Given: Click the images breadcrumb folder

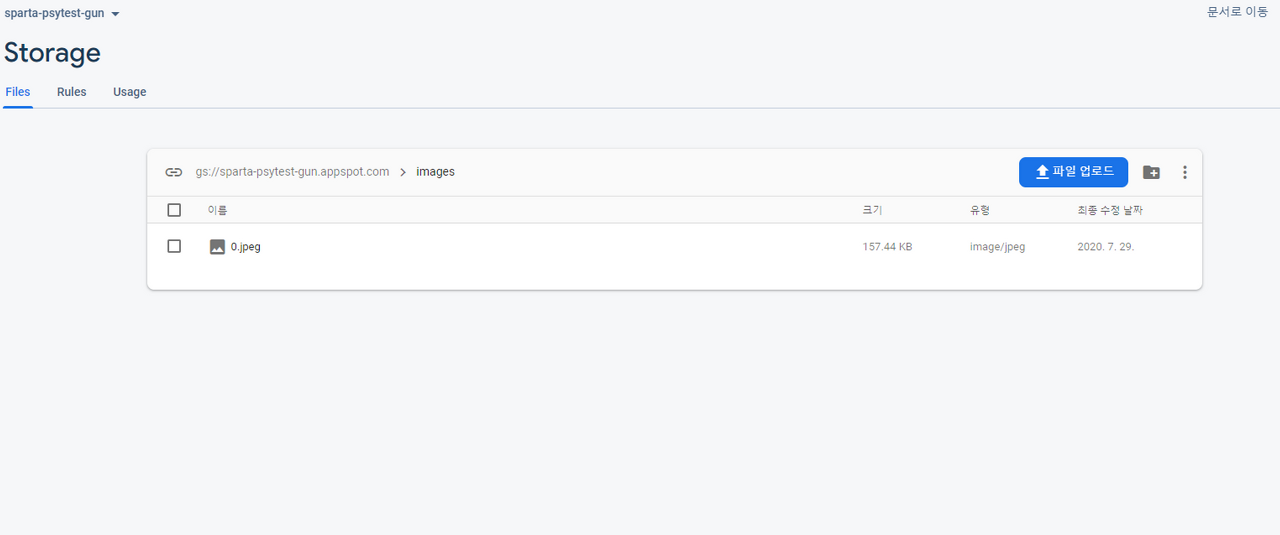Looking at the screenshot, I should pos(435,172).
